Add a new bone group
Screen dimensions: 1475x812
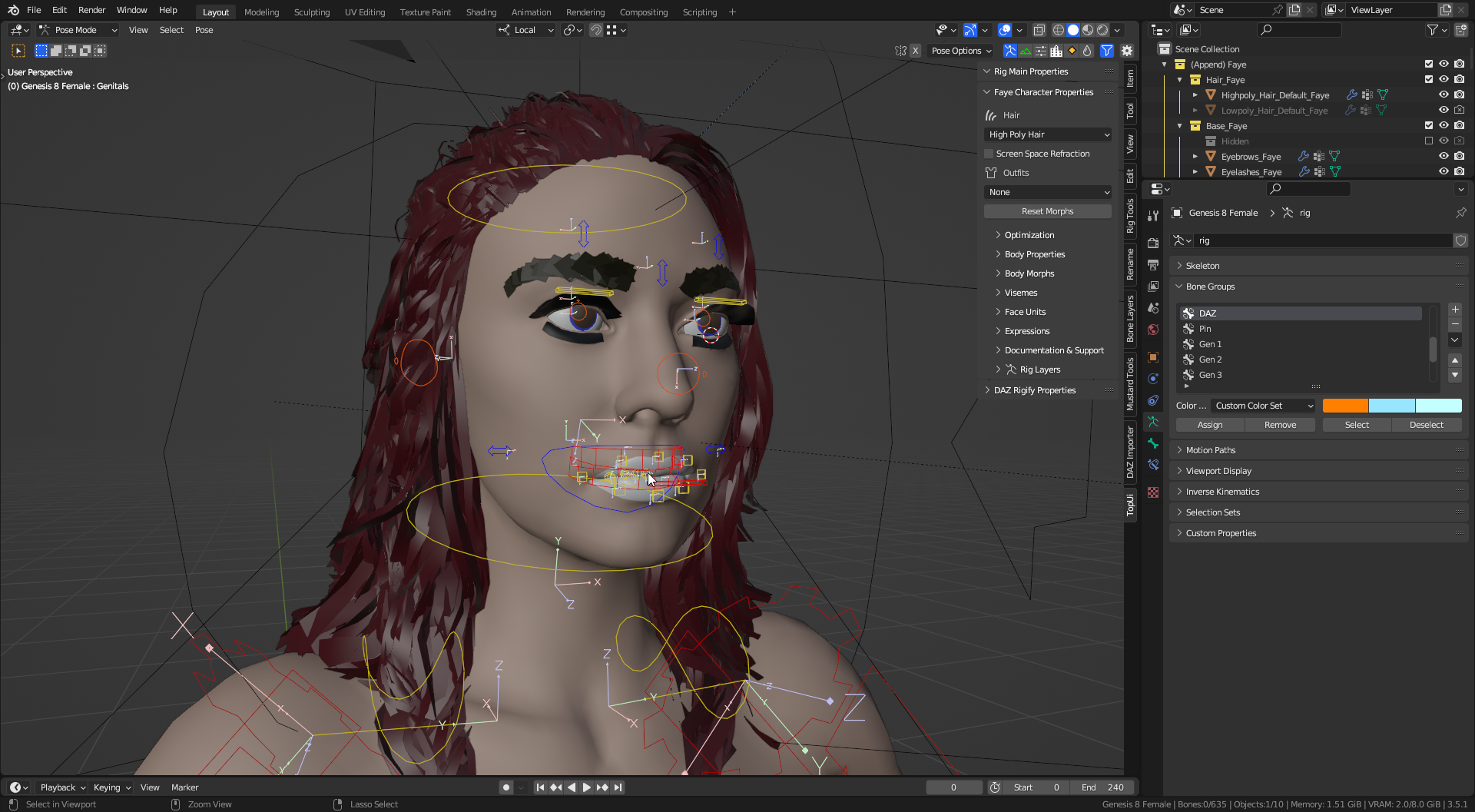tap(1454, 310)
